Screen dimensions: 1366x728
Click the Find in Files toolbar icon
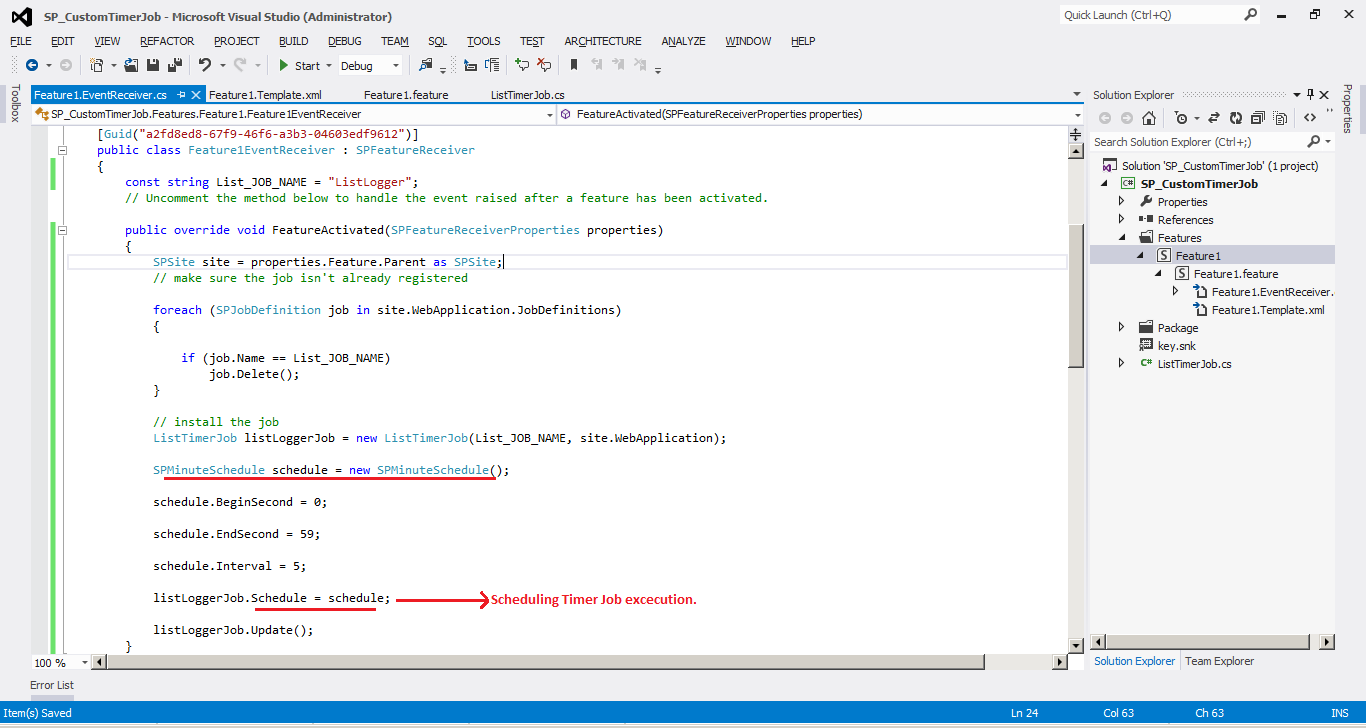(426, 65)
